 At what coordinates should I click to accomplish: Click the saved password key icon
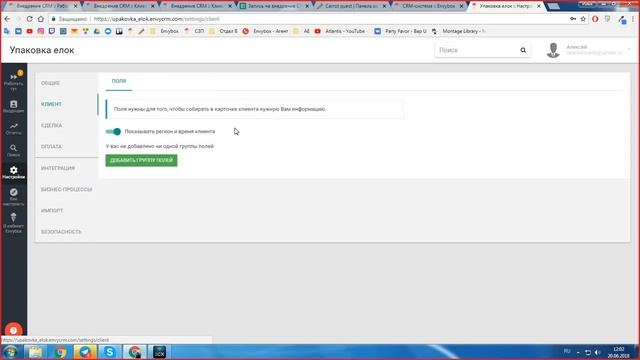click(x=573, y=19)
